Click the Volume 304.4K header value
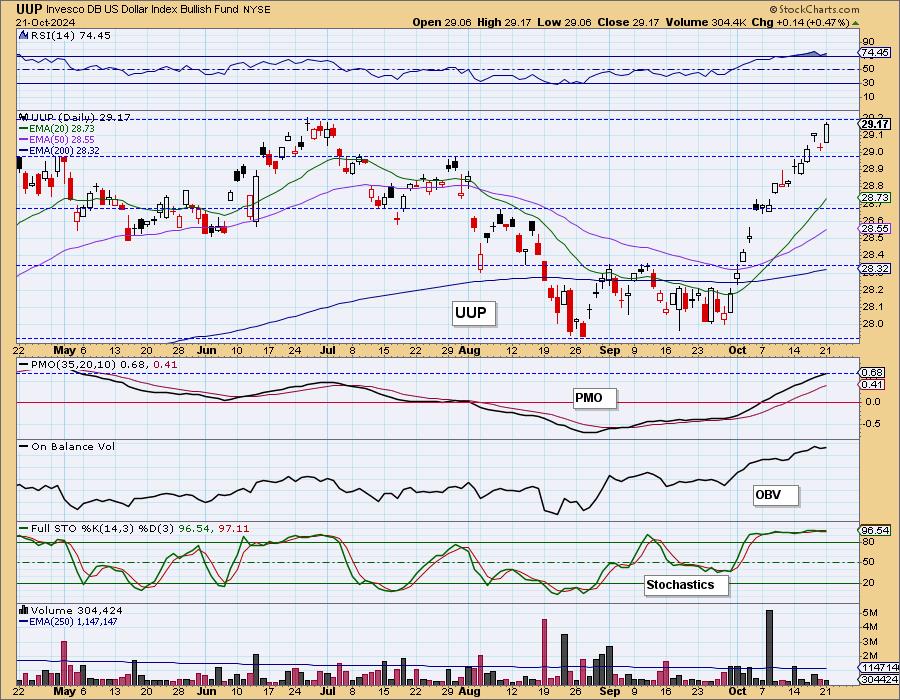This screenshot has height=700, width=900. pos(706,22)
